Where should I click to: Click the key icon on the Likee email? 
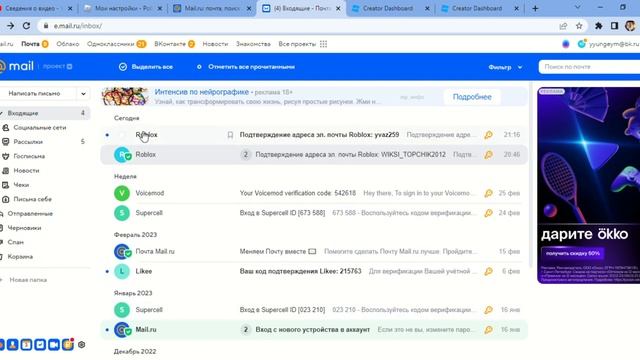(x=488, y=271)
